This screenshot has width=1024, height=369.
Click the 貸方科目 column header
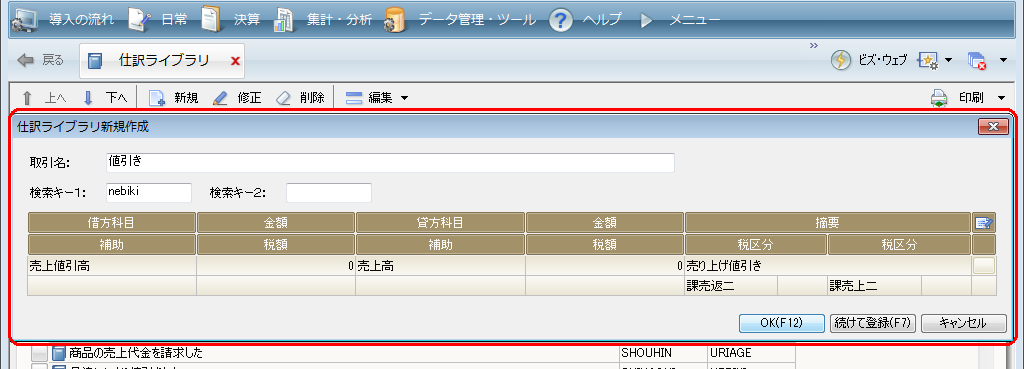[440, 223]
